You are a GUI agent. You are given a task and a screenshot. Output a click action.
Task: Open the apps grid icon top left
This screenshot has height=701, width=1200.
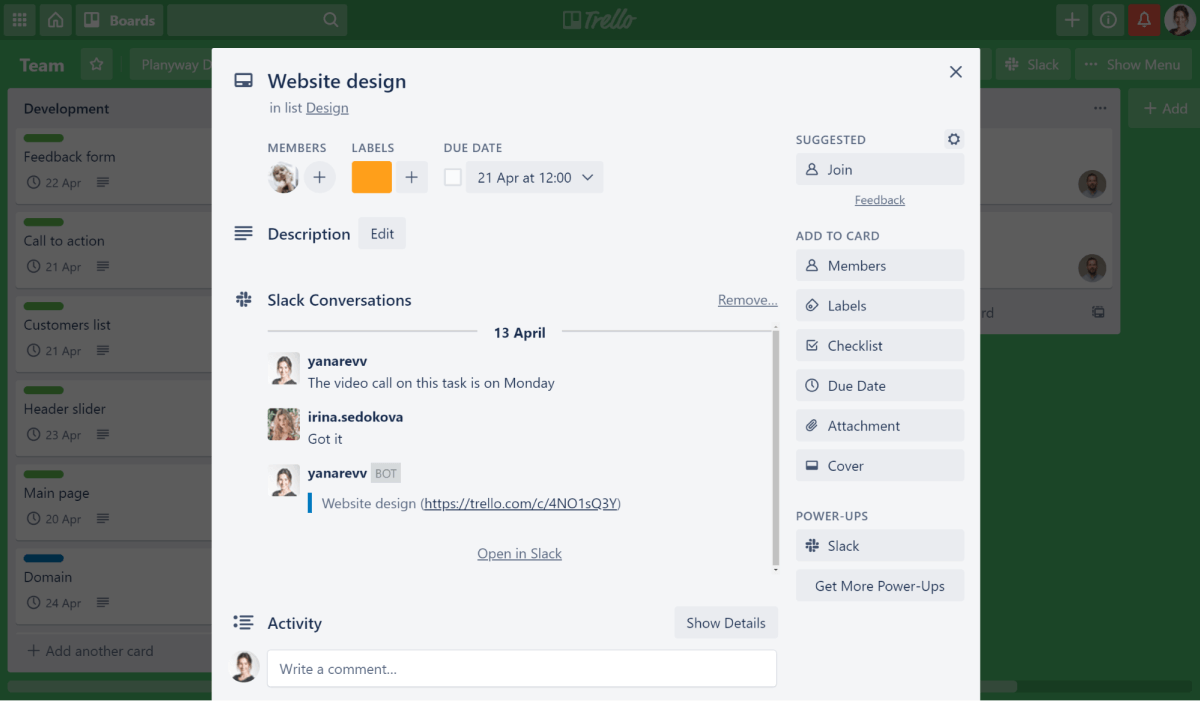19,19
